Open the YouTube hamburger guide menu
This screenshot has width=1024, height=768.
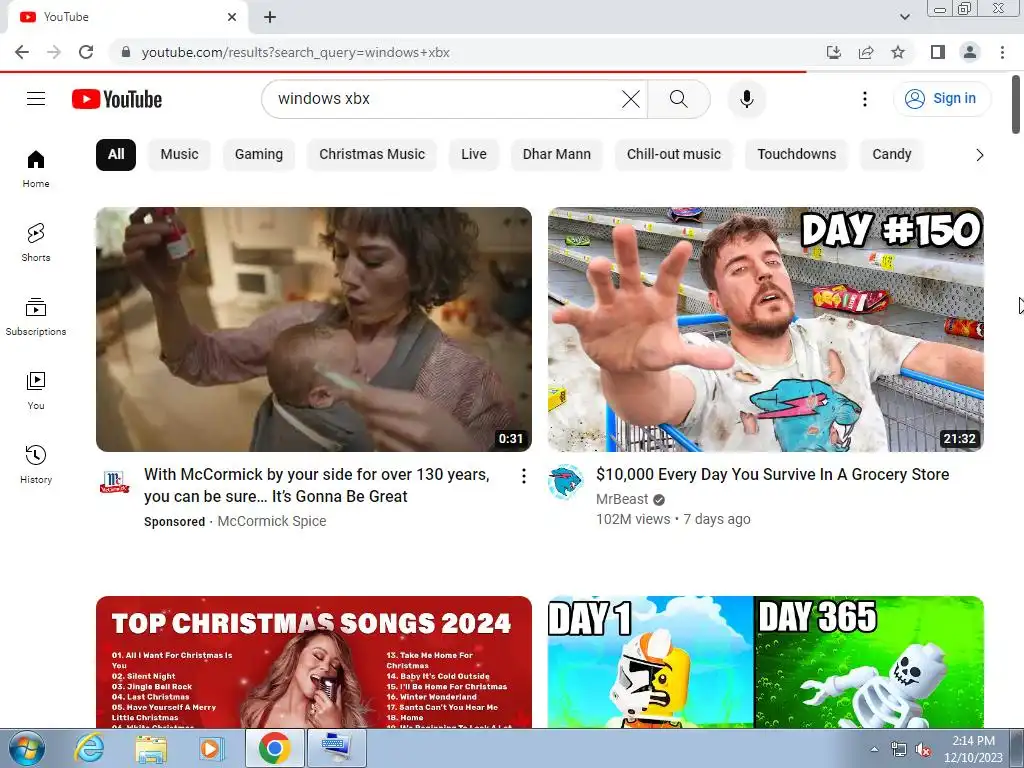click(36, 99)
